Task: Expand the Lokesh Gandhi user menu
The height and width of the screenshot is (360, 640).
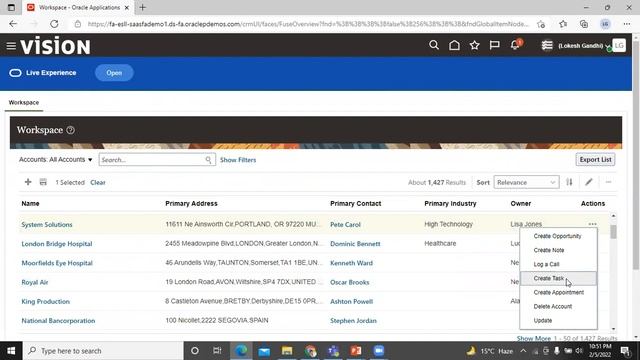Action: point(584,46)
